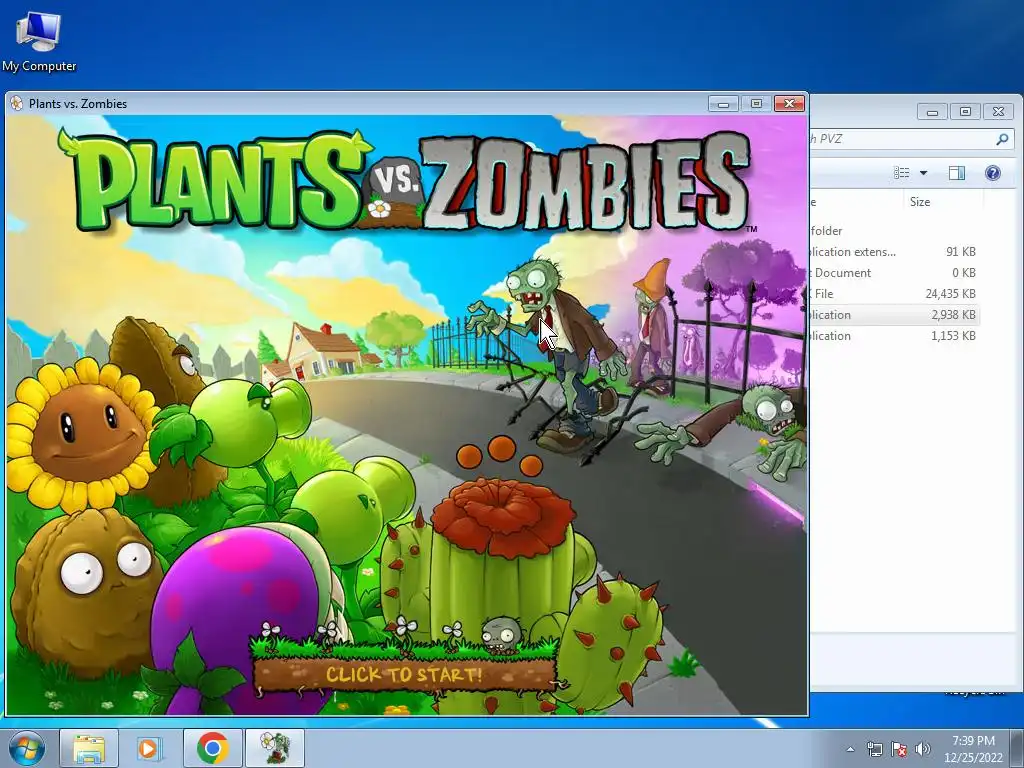Click the Plants vs. Zombies title bar icon
Screen dimensions: 1024x768
pyautogui.click(x=17, y=103)
